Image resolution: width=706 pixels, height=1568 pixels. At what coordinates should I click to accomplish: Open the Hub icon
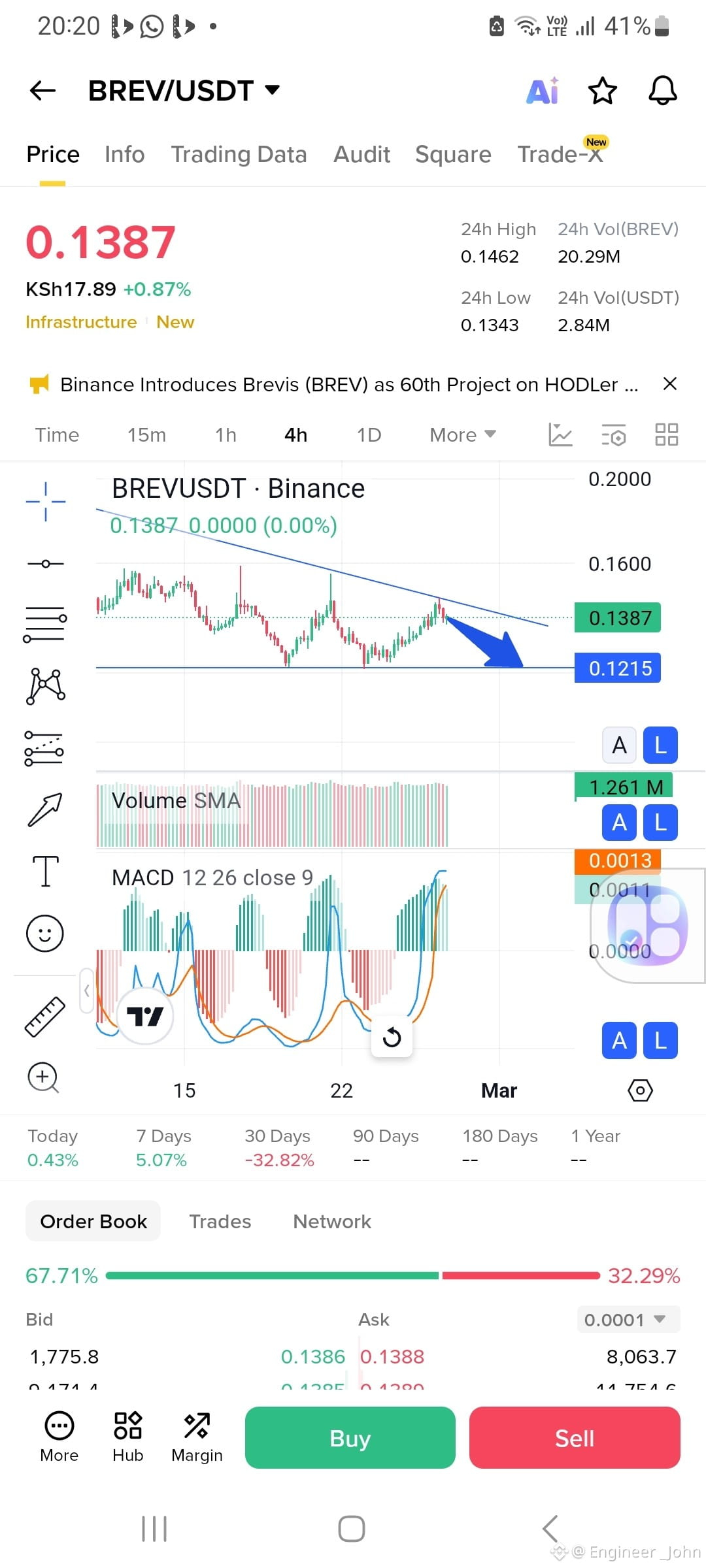coord(128,1437)
